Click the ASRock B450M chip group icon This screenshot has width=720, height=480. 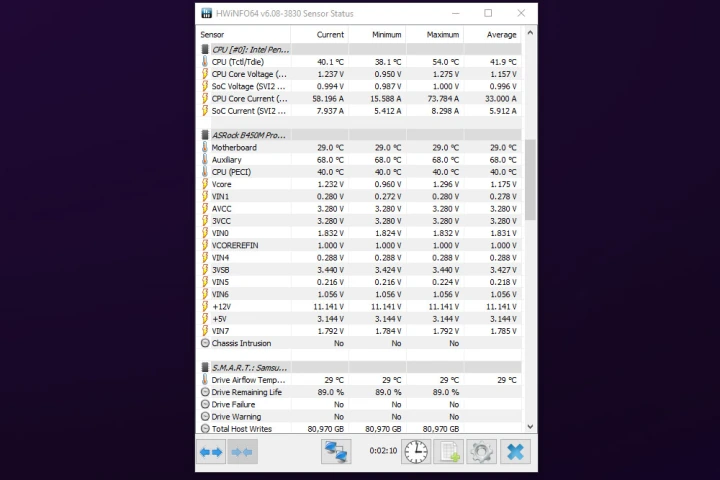point(205,135)
